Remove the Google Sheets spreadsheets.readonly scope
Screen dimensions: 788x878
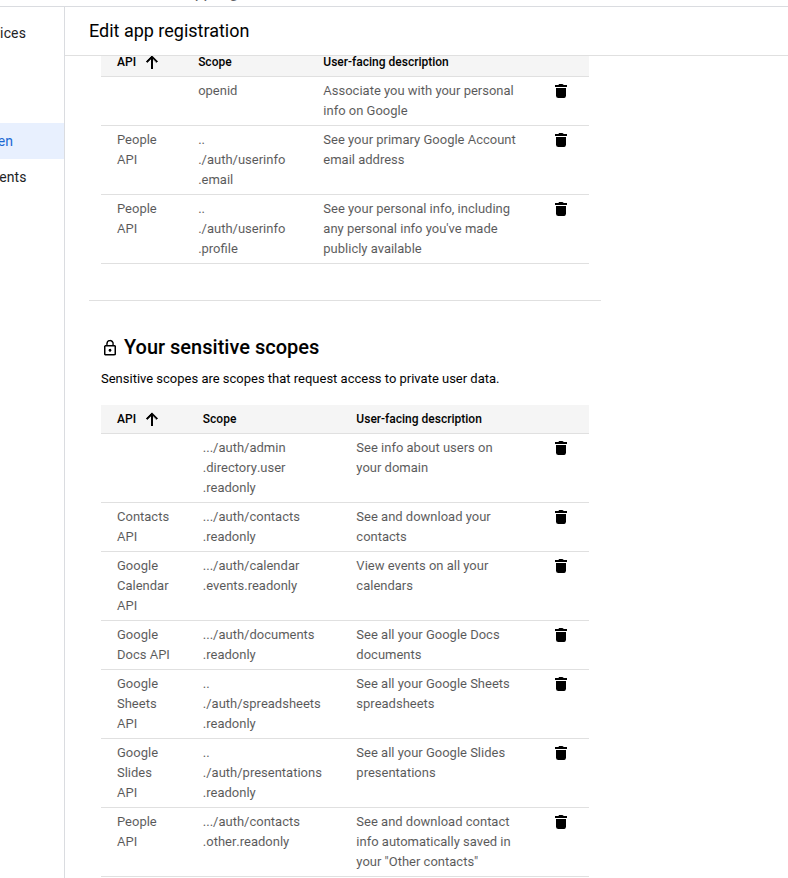click(561, 684)
